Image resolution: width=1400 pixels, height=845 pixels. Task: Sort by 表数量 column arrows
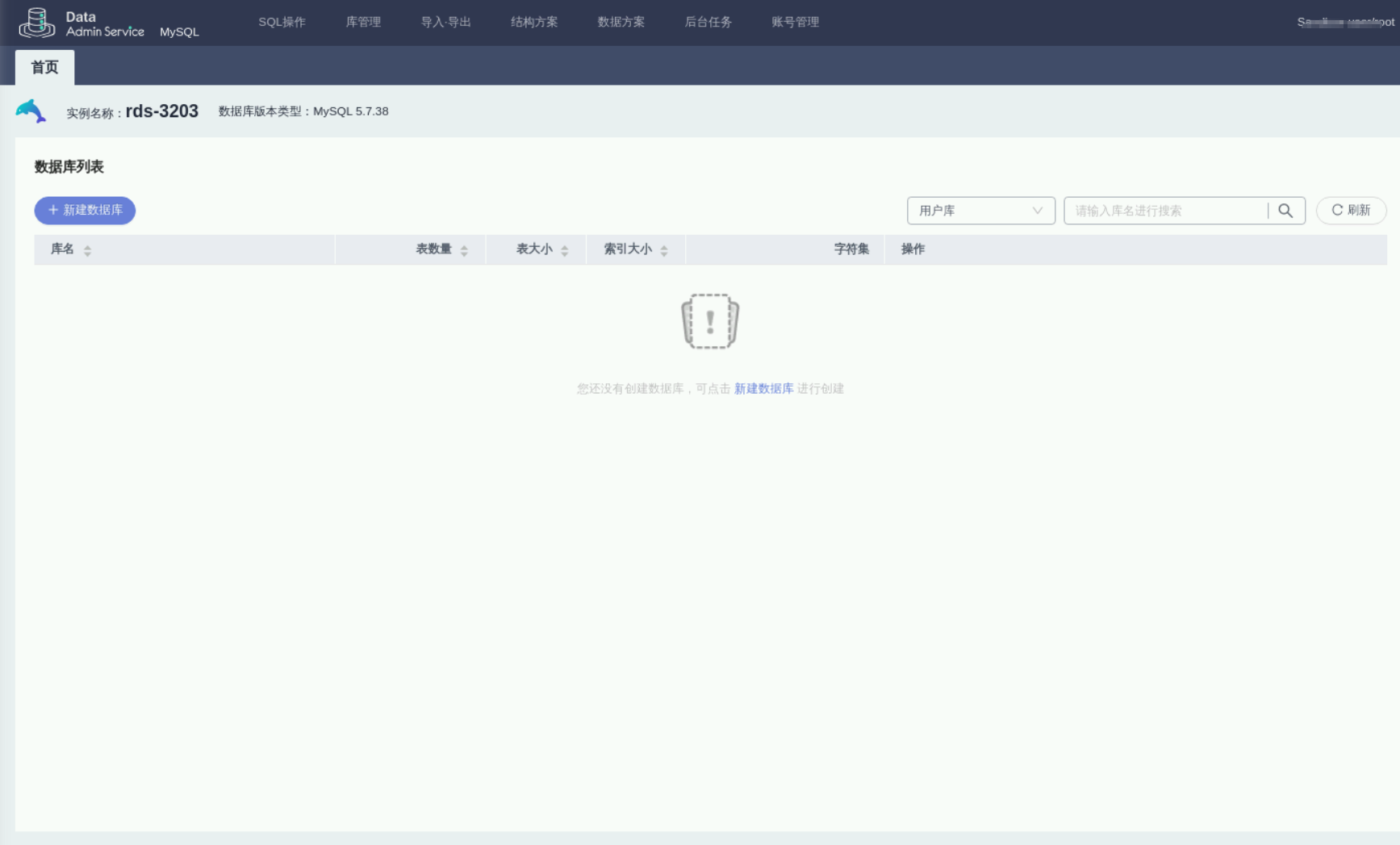[x=464, y=250]
